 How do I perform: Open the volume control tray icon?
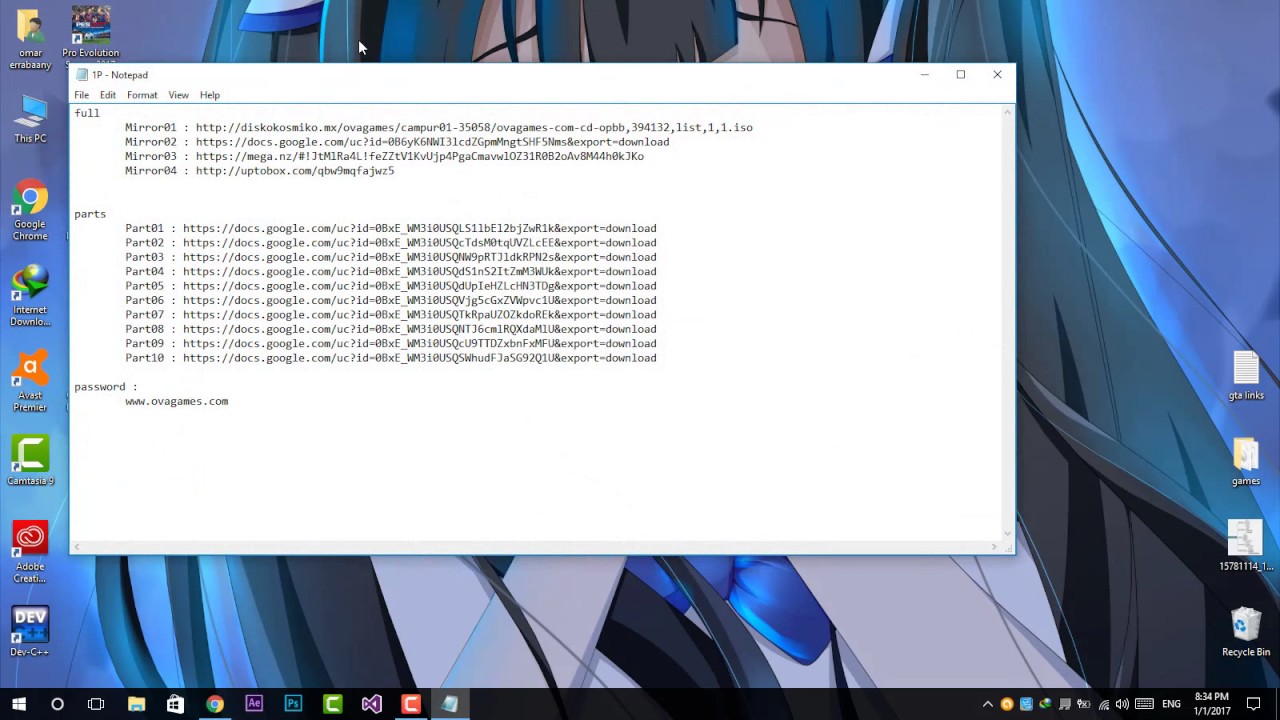[x=1122, y=704]
